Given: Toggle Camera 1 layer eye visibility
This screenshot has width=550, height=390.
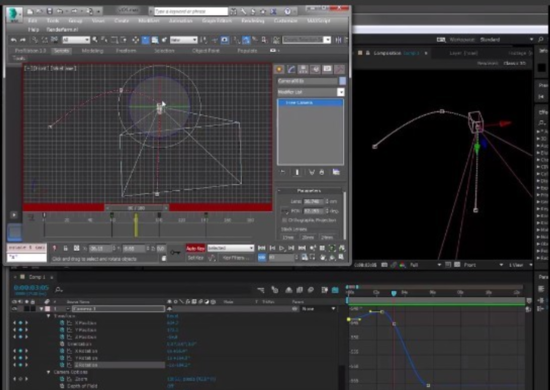Looking at the screenshot, I should point(15,309).
